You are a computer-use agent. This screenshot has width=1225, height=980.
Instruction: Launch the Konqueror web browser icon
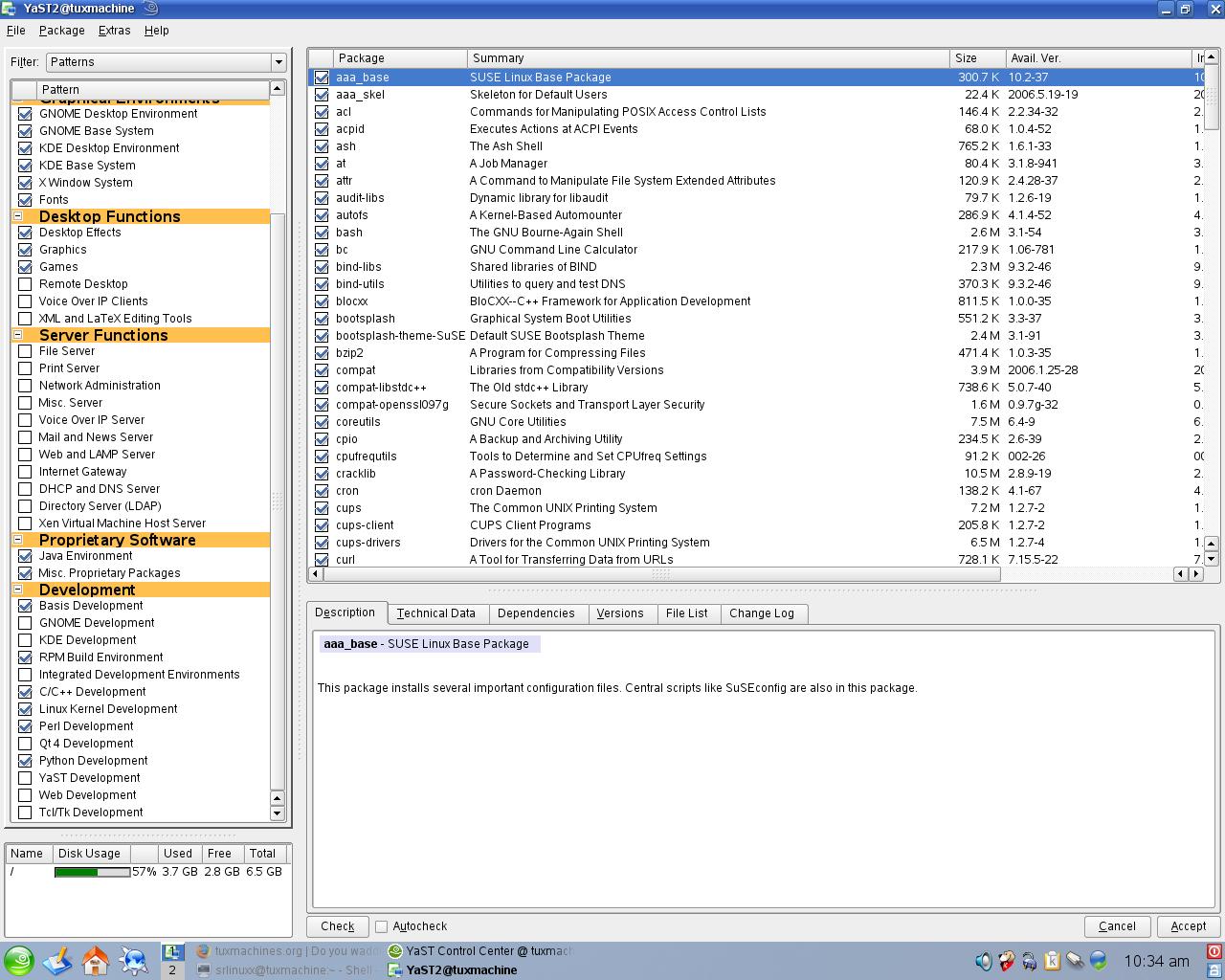[x=134, y=961]
